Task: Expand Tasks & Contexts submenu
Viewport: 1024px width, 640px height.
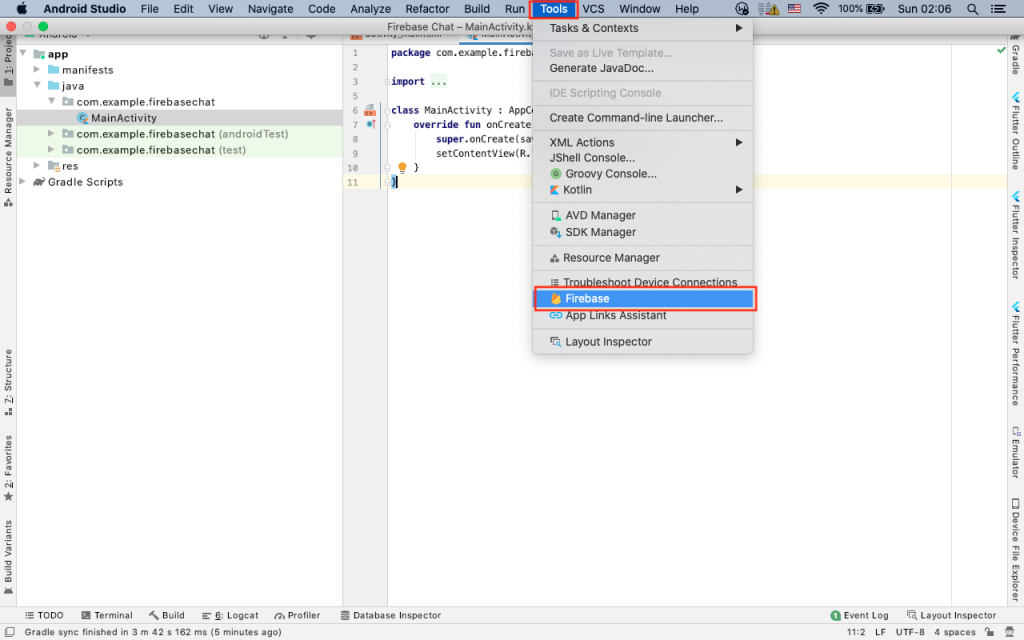Action: (x=643, y=28)
